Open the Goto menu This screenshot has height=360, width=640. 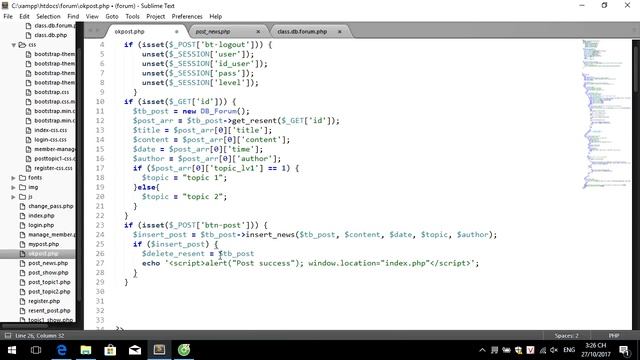coord(112,16)
